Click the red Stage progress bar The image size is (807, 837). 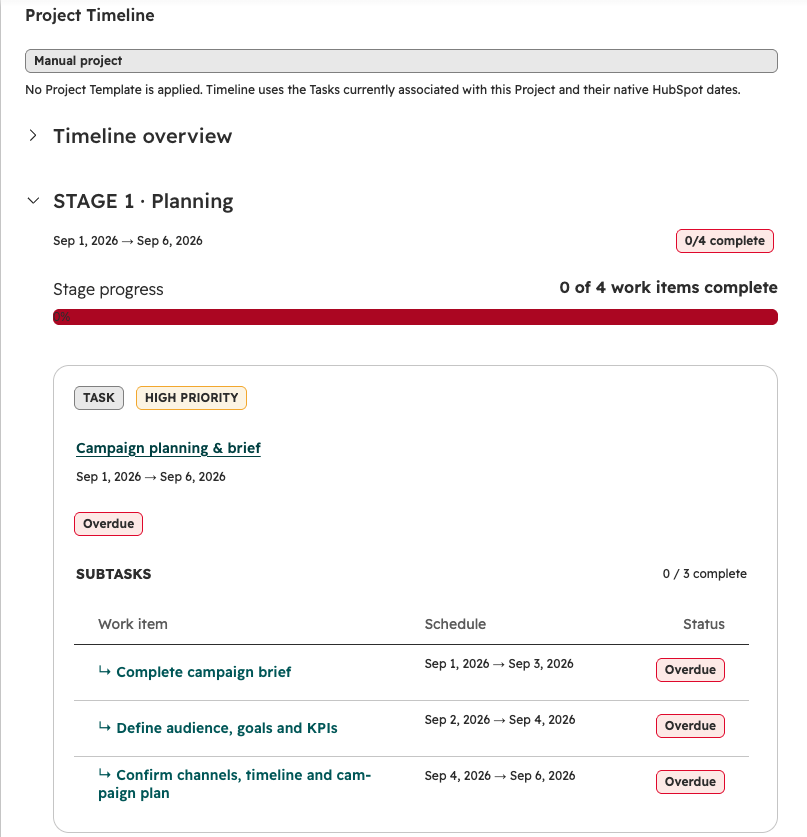tap(415, 317)
